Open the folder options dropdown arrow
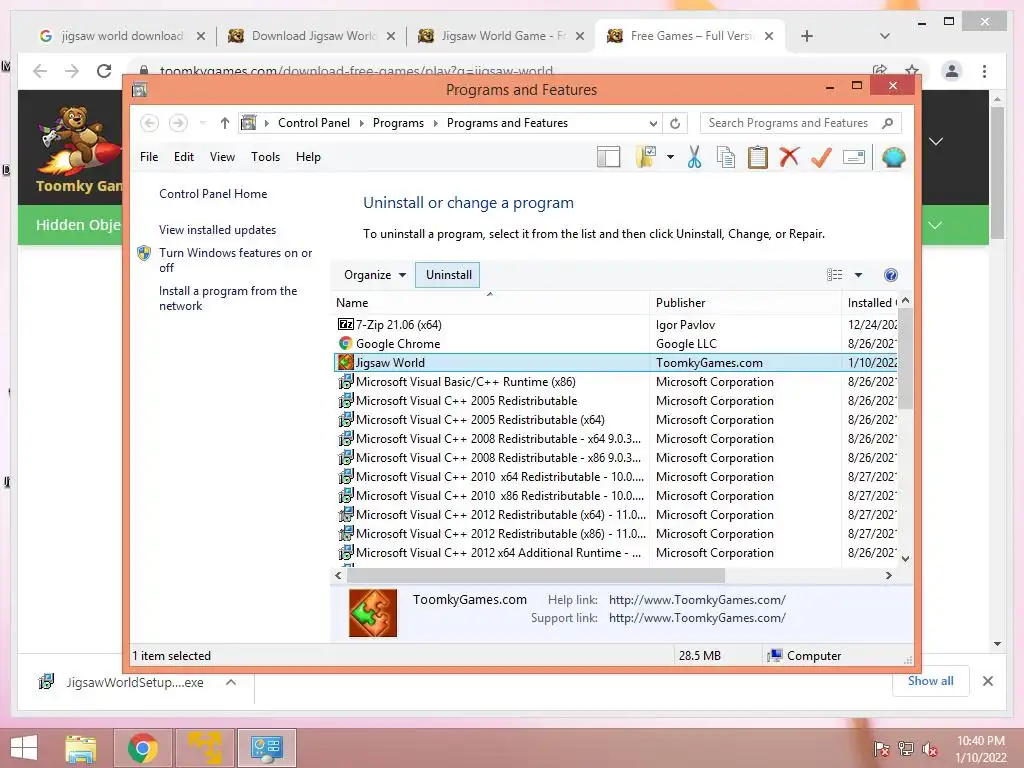This screenshot has width=1024, height=768. point(670,157)
